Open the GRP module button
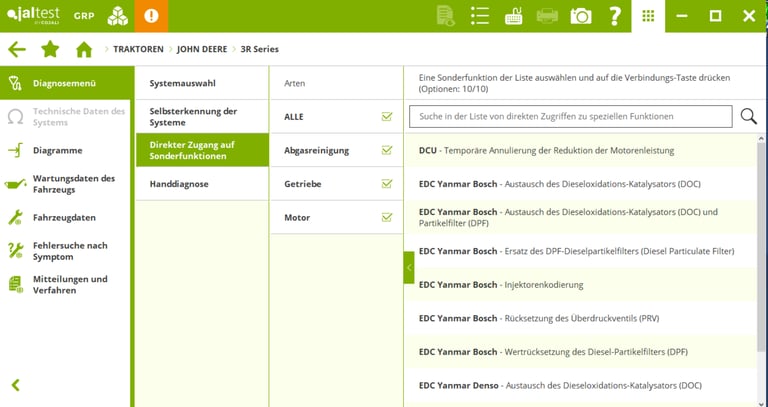This screenshot has height=407, width=768. click(84, 16)
